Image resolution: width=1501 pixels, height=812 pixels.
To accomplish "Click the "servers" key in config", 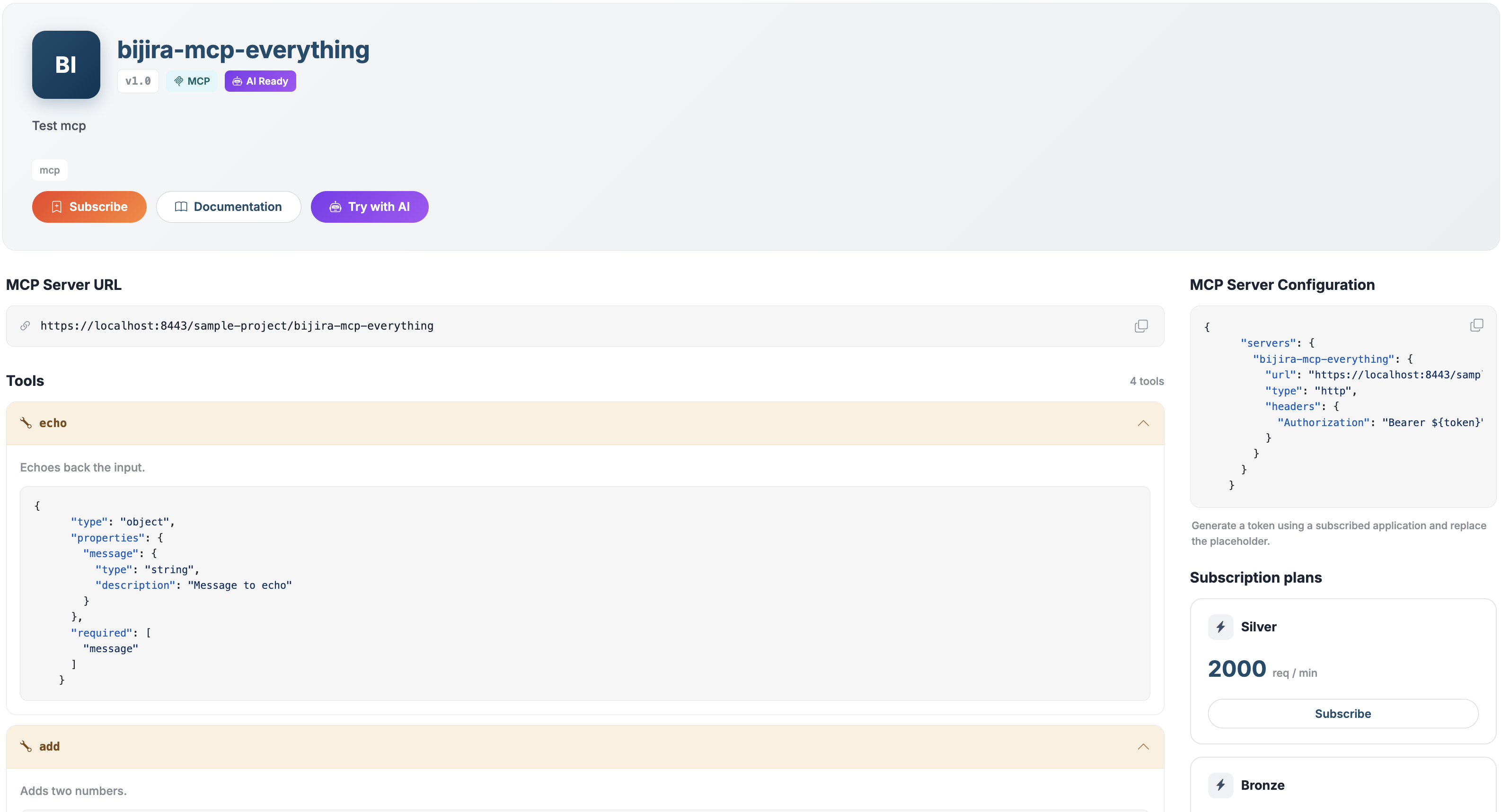I will pyautogui.click(x=1268, y=343).
